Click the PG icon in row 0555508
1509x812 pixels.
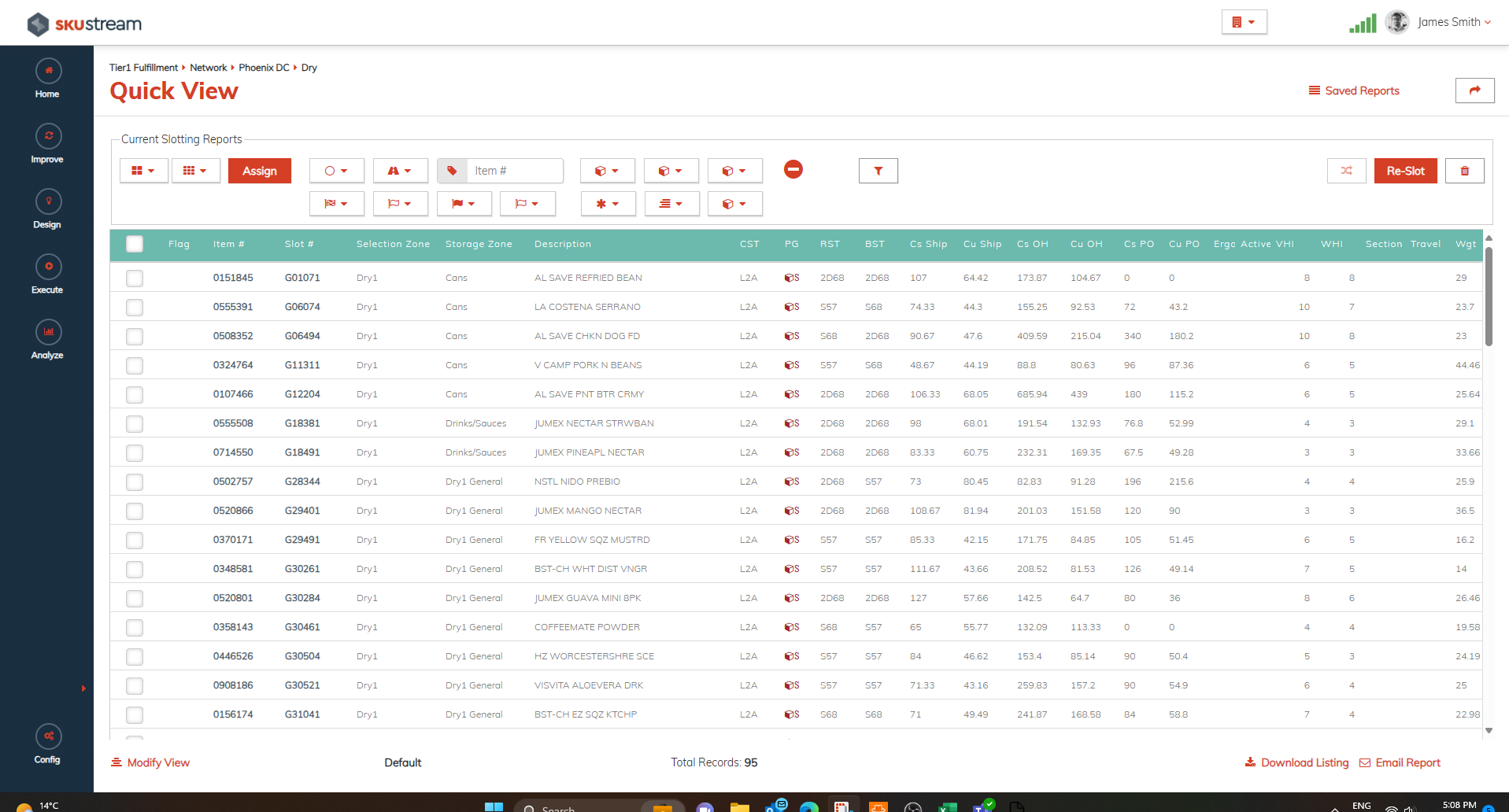pyautogui.click(x=792, y=423)
